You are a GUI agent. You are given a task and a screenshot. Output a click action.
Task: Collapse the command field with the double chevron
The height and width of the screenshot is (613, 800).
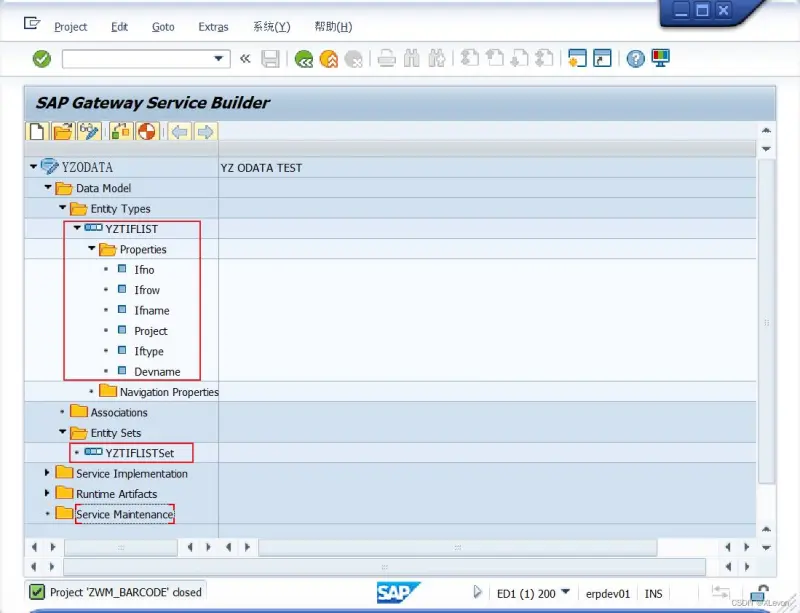(245, 59)
